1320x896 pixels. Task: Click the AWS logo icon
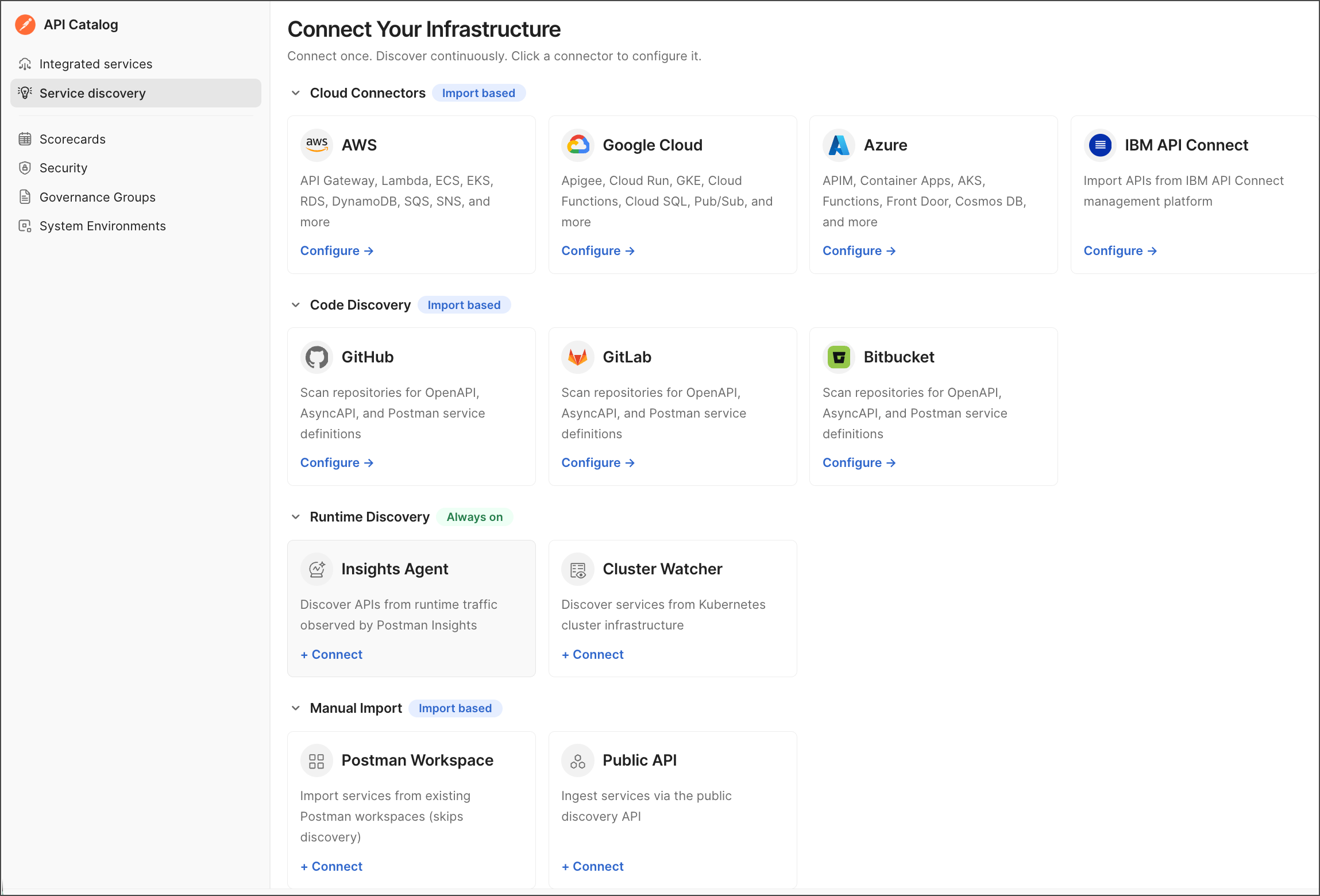pyautogui.click(x=317, y=145)
